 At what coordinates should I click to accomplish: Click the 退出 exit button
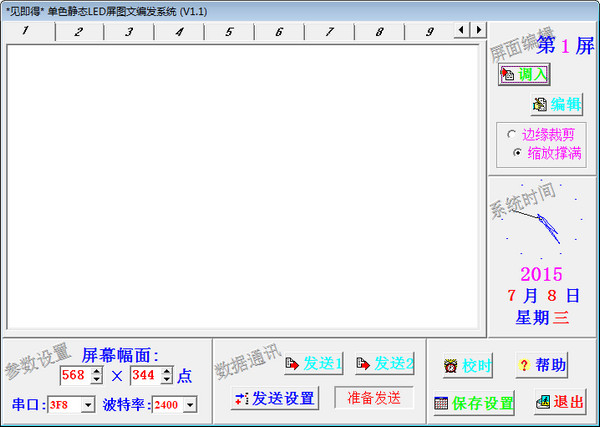pos(559,403)
